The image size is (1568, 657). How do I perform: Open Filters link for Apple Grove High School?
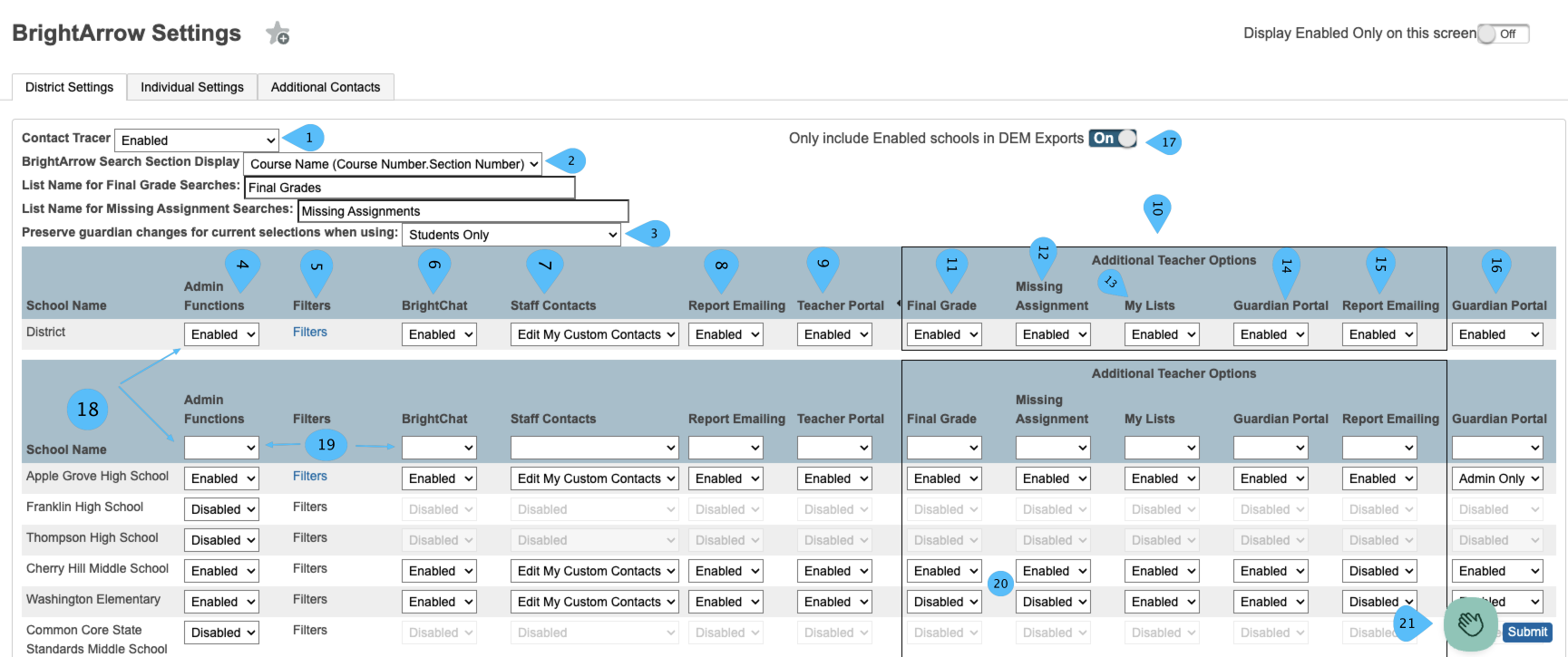pos(310,476)
